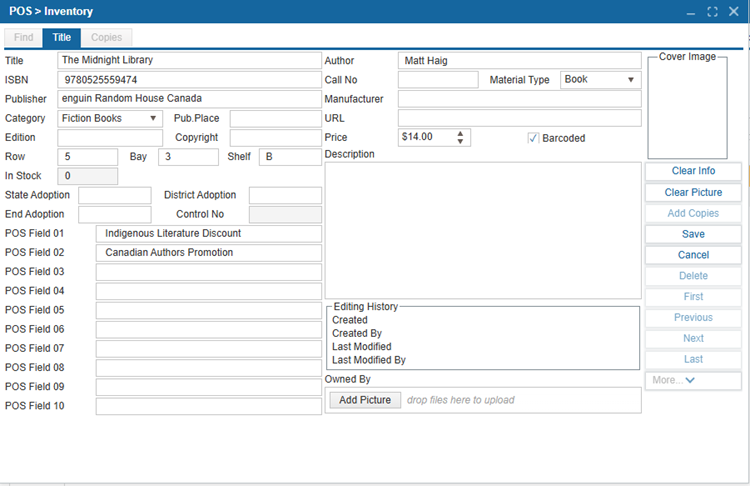This screenshot has width=750, height=486.
Task: Click the Title input field
Action: pos(189,60)
